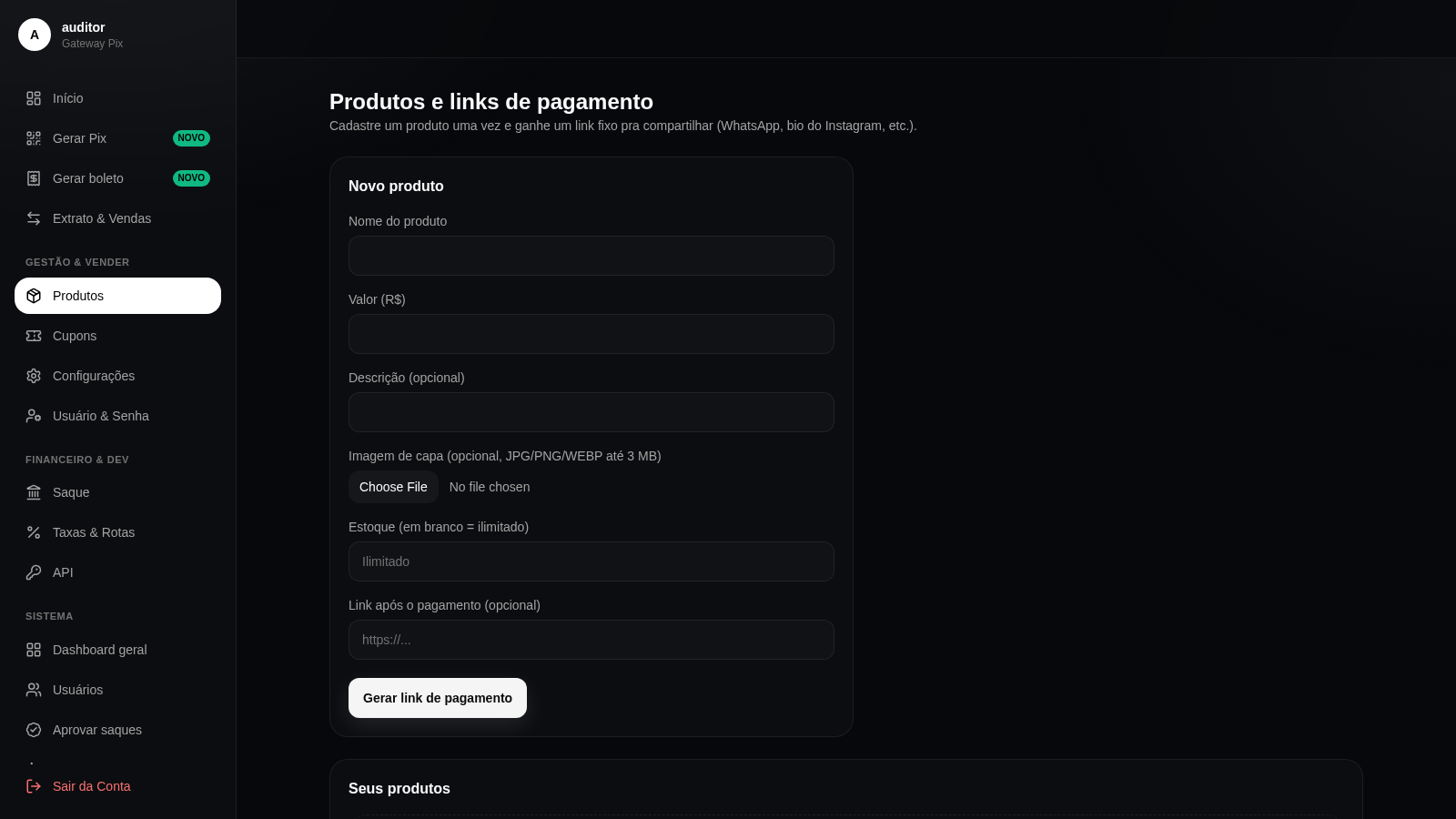Click the Cupons ticket icon

tap(34, 336)
